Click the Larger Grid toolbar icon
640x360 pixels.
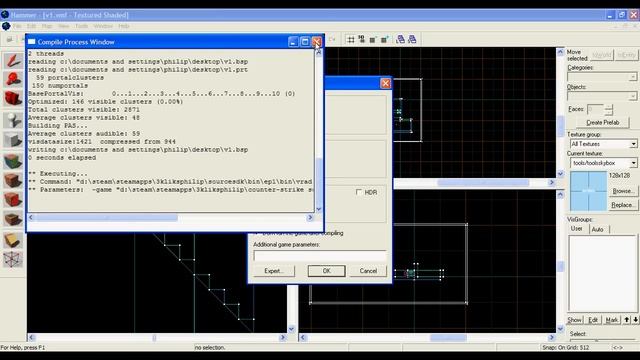pyautogui.click(x=384, y=40)
